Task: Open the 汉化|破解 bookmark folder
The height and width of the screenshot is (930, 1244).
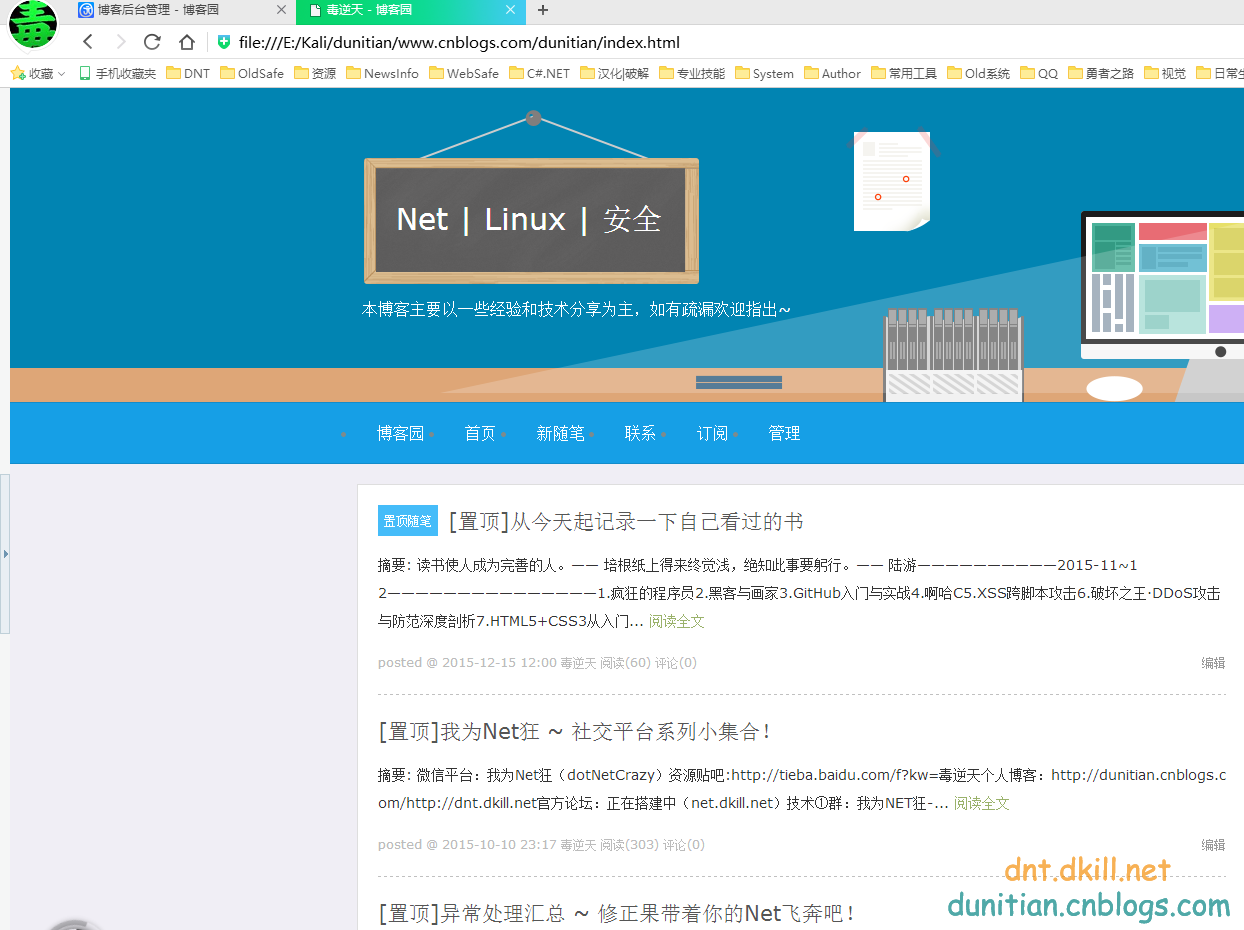Action: pyautogui.click(x=614, y=73)
